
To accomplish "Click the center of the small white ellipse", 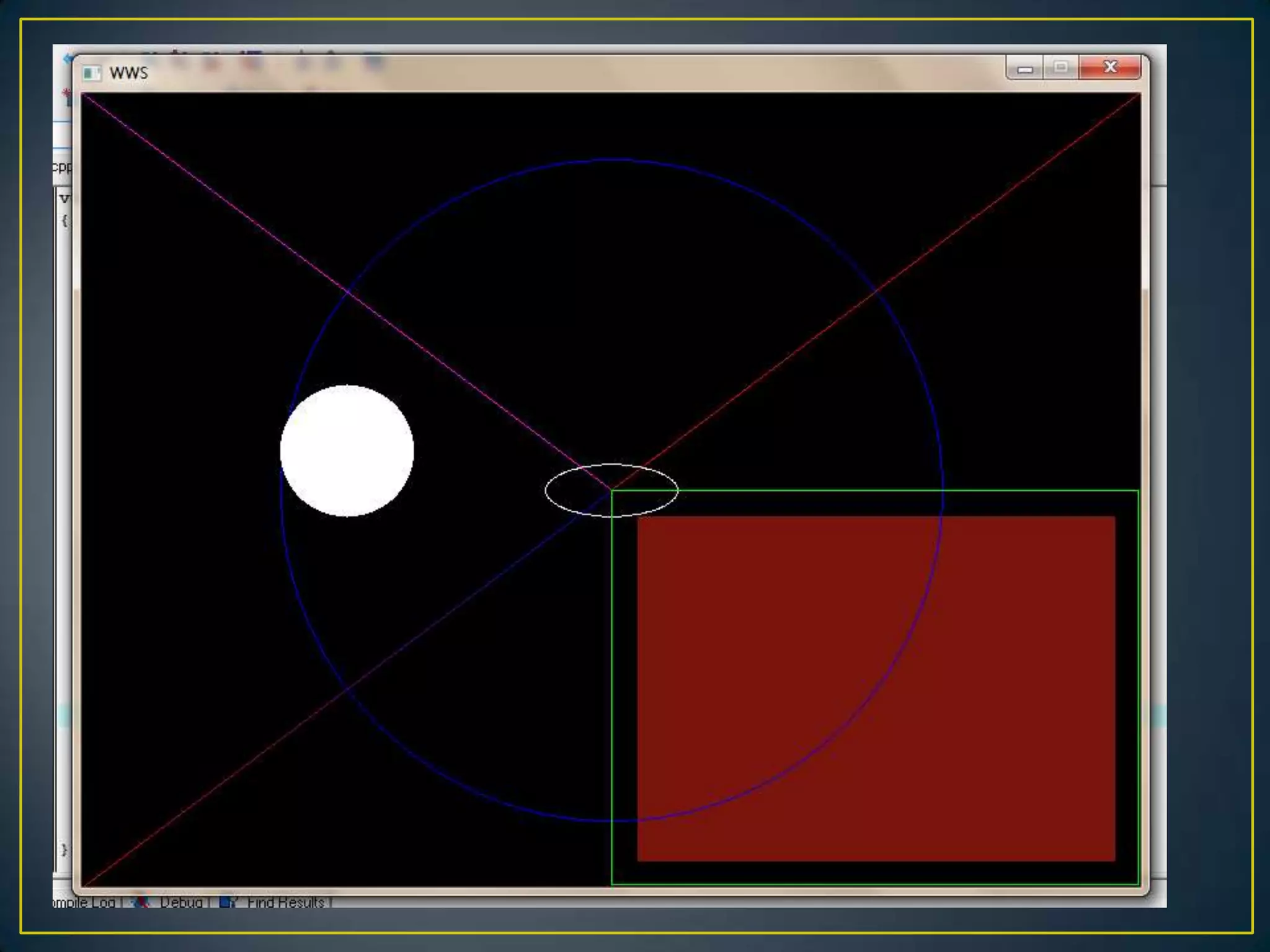I will pyautogui.click(x=611, y=490).
